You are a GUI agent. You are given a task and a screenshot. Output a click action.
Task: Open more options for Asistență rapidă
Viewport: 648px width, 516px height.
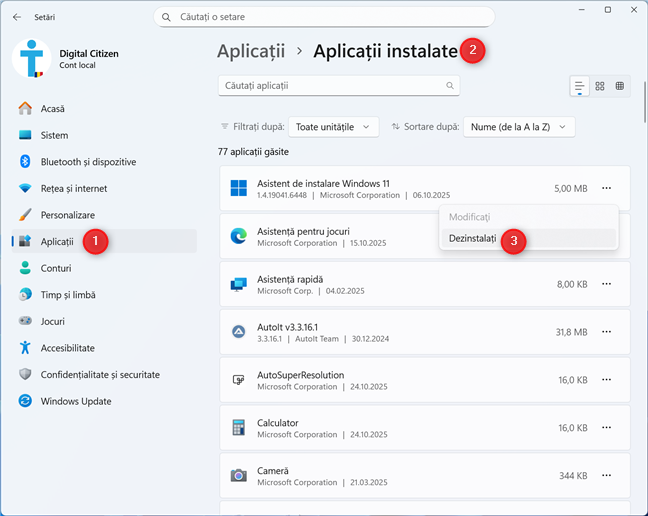tap(606, 284)
